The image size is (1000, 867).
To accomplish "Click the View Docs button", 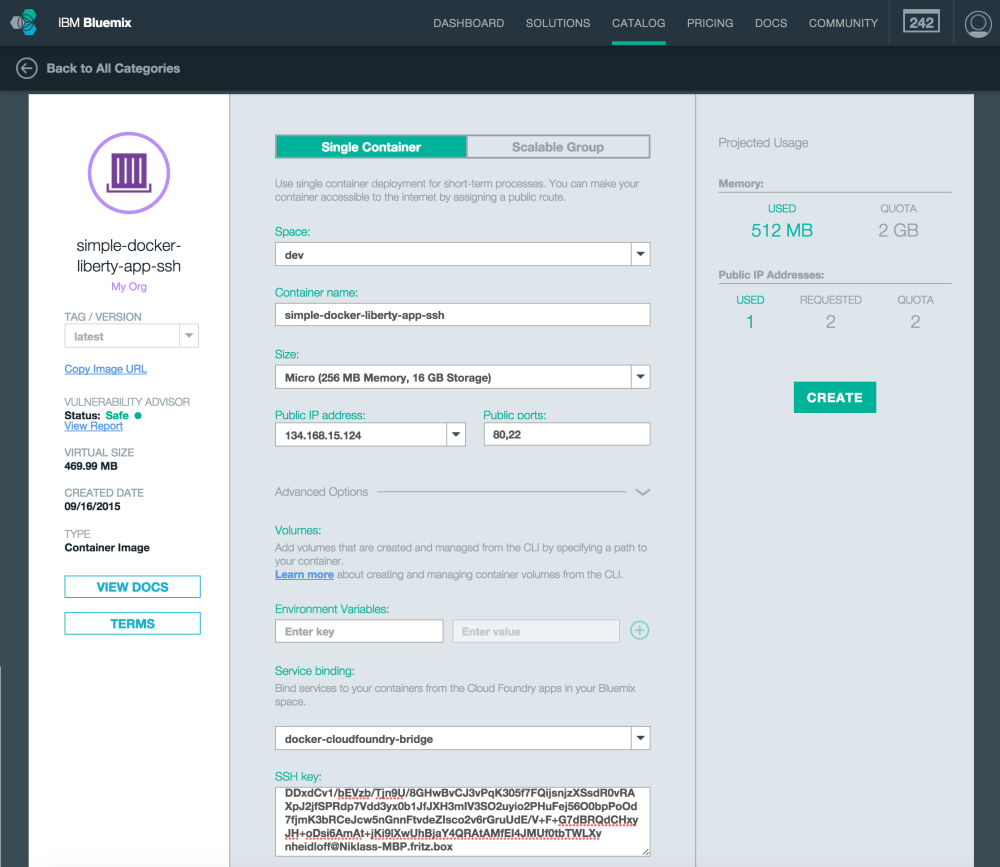I will [133, 587].
